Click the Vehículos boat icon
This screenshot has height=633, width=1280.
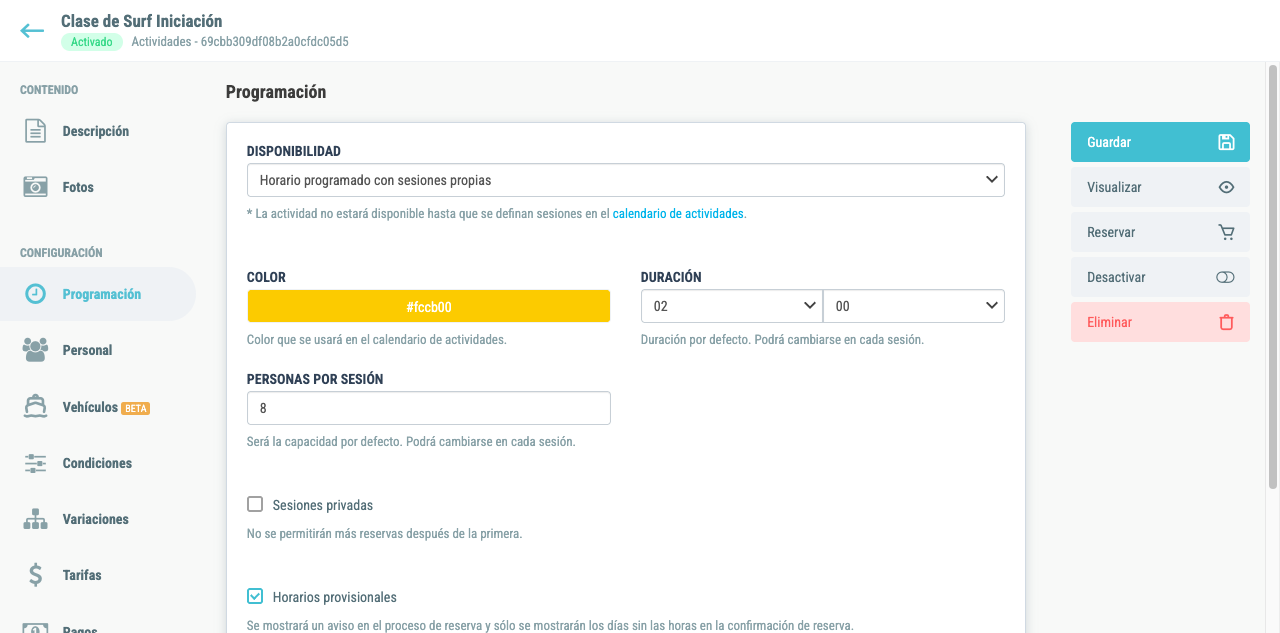(36, 407)
